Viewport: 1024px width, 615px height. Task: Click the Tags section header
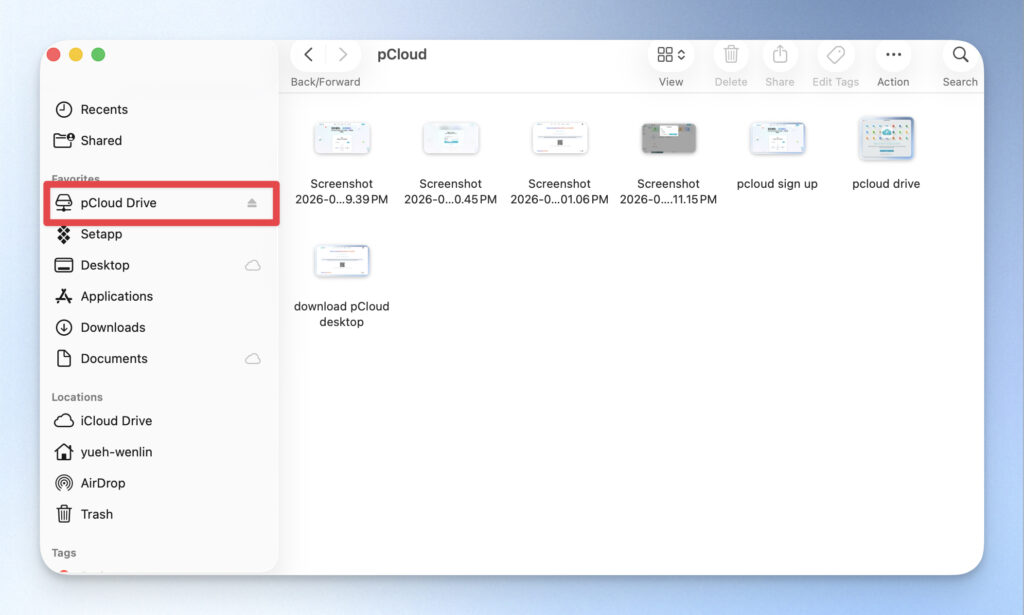point(64,553)
